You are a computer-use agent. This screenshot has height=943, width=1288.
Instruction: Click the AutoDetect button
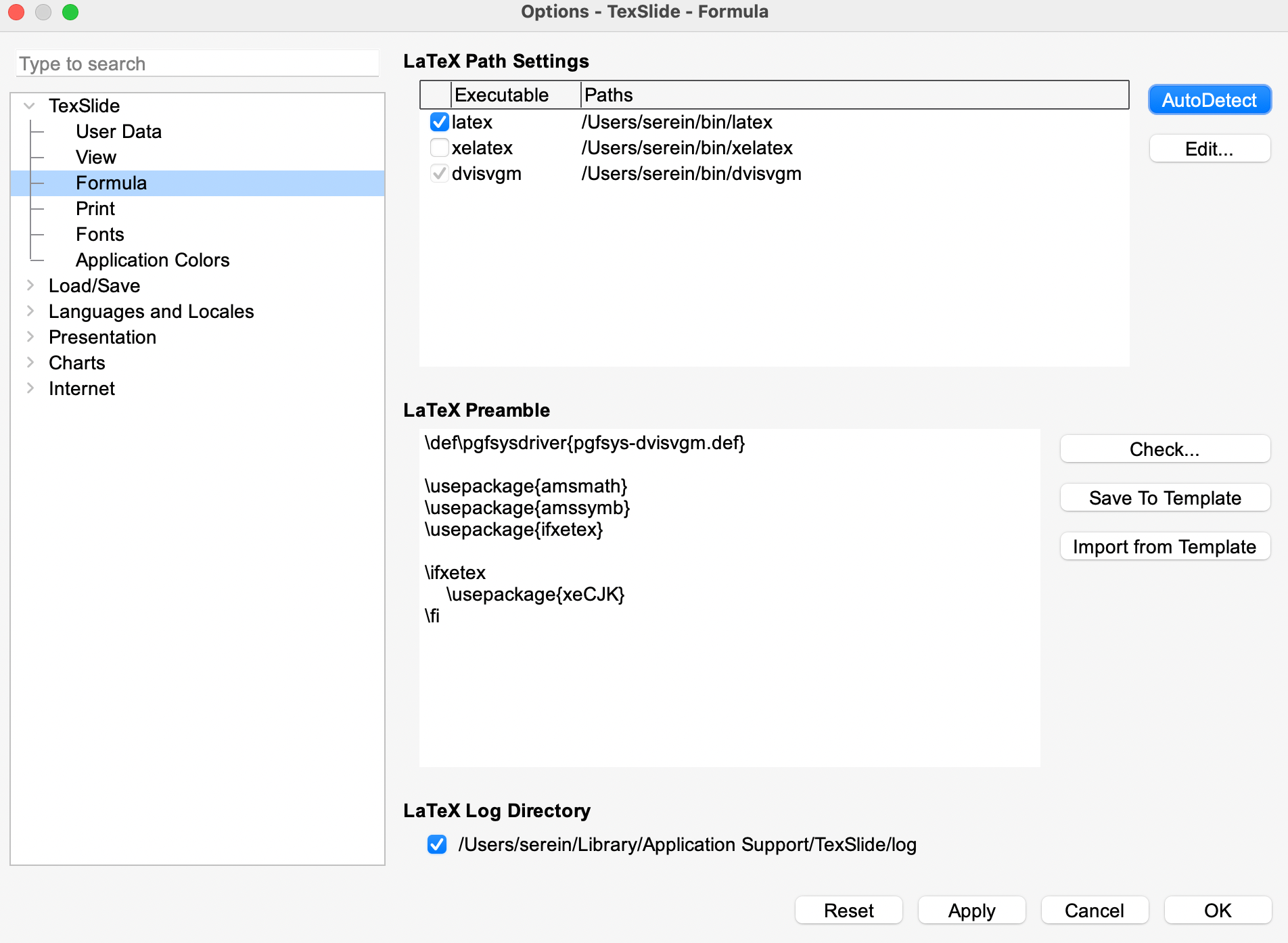click(1210, 100)
